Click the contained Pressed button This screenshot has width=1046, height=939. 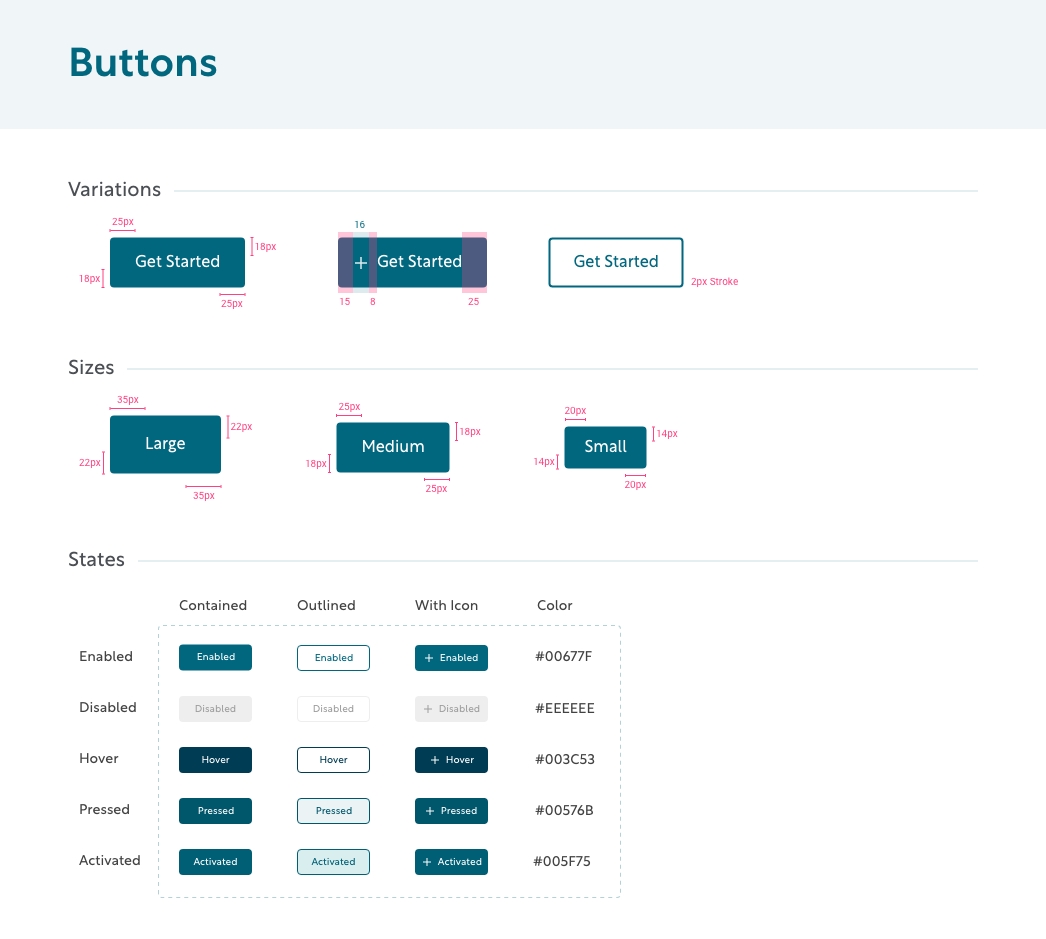point(215,810)
